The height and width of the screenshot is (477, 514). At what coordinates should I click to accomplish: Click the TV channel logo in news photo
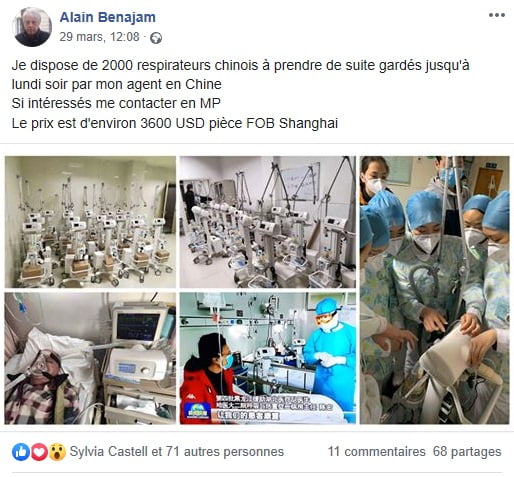tap(198, 411)
